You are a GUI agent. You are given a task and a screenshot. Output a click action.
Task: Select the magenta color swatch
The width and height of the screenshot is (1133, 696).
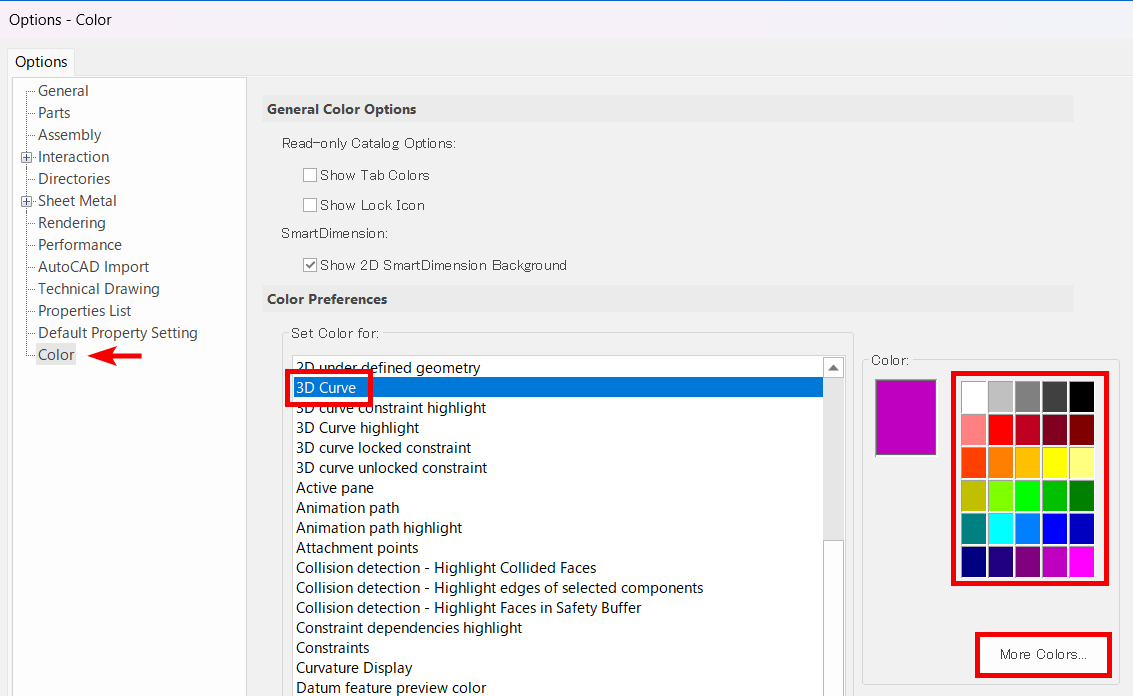point(1081,562)
